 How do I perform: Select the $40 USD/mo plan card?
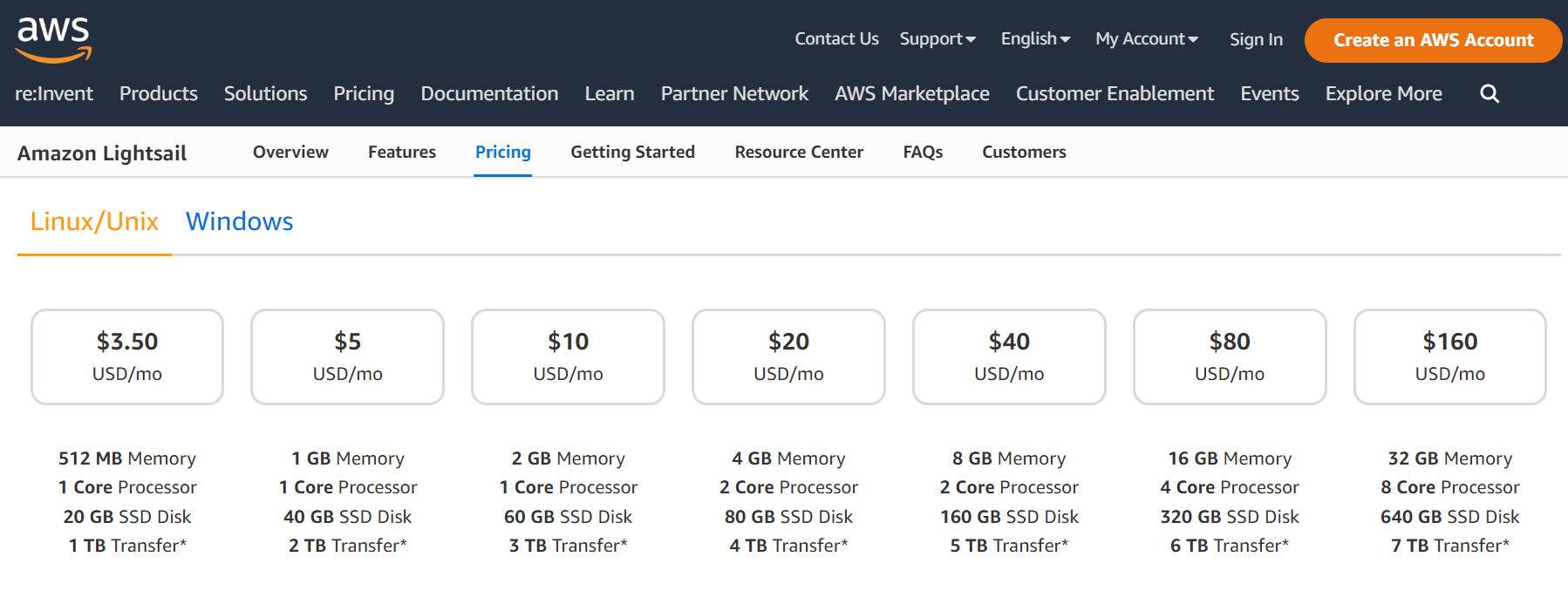[x=1009, y=356]
